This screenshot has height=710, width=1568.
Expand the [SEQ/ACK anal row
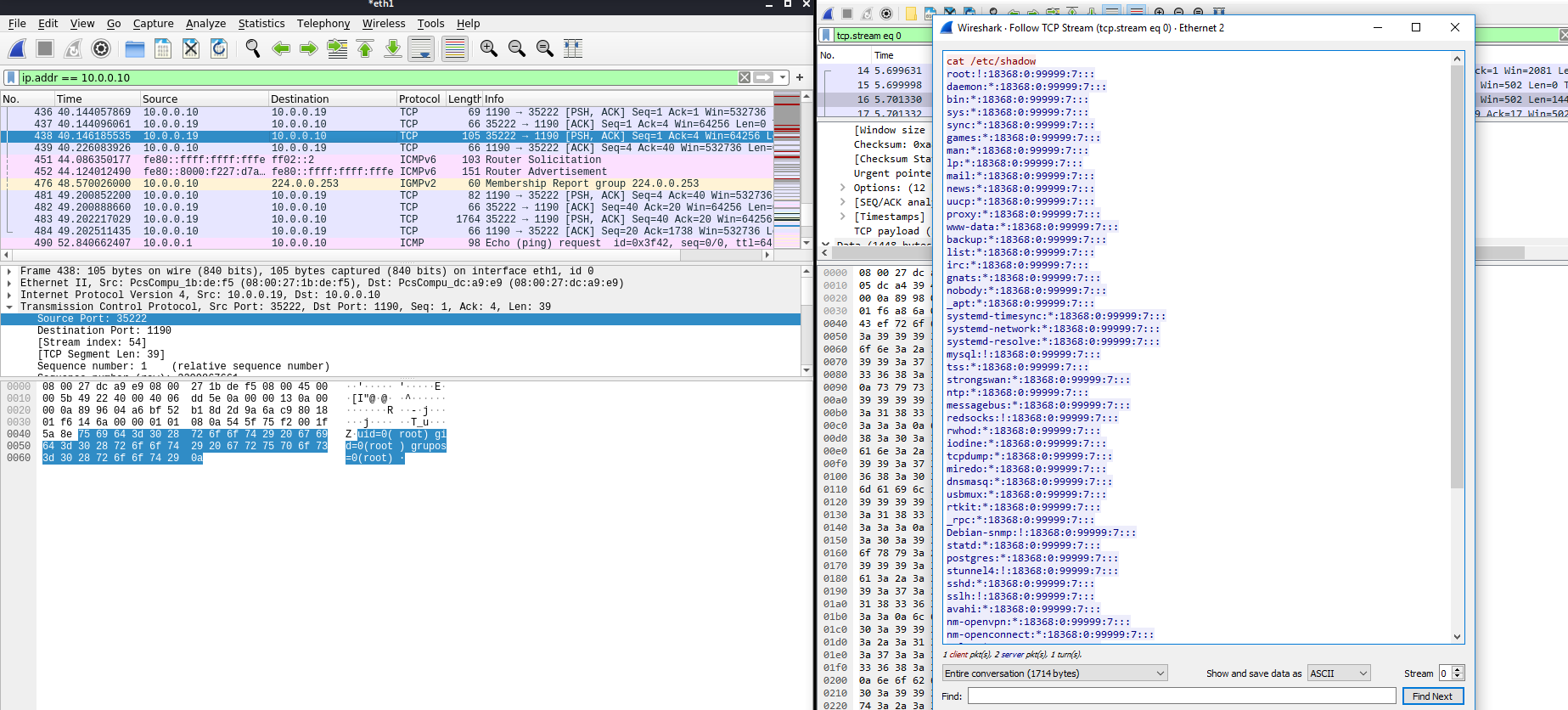point(842,202)
